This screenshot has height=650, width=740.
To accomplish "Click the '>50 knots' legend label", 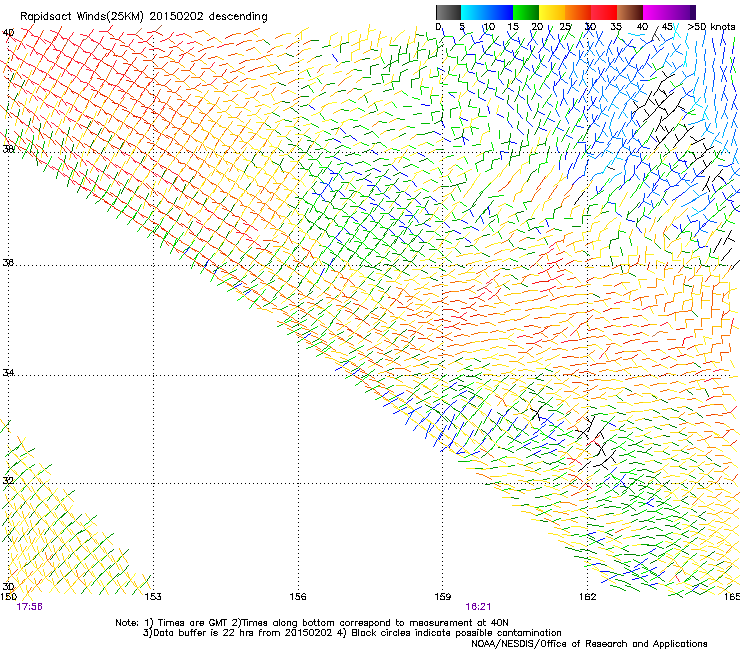I will pyautogui.click(x=711, y=27).
